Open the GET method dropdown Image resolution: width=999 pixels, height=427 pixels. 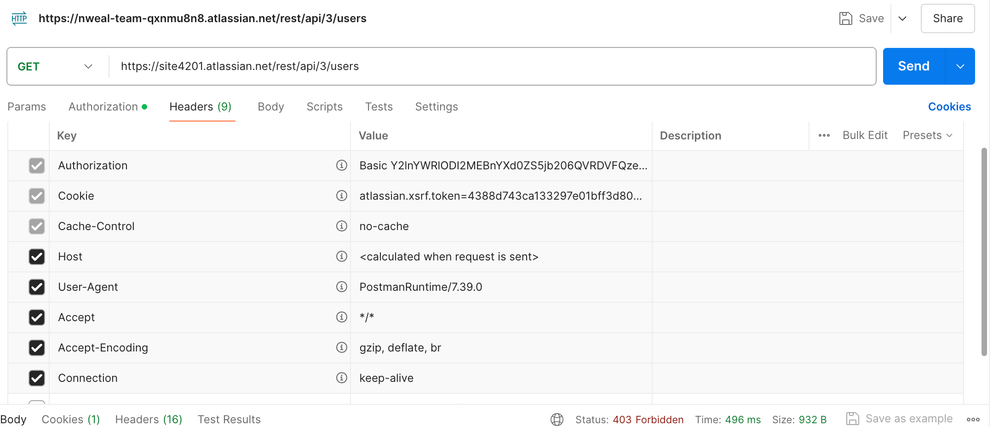56,67
